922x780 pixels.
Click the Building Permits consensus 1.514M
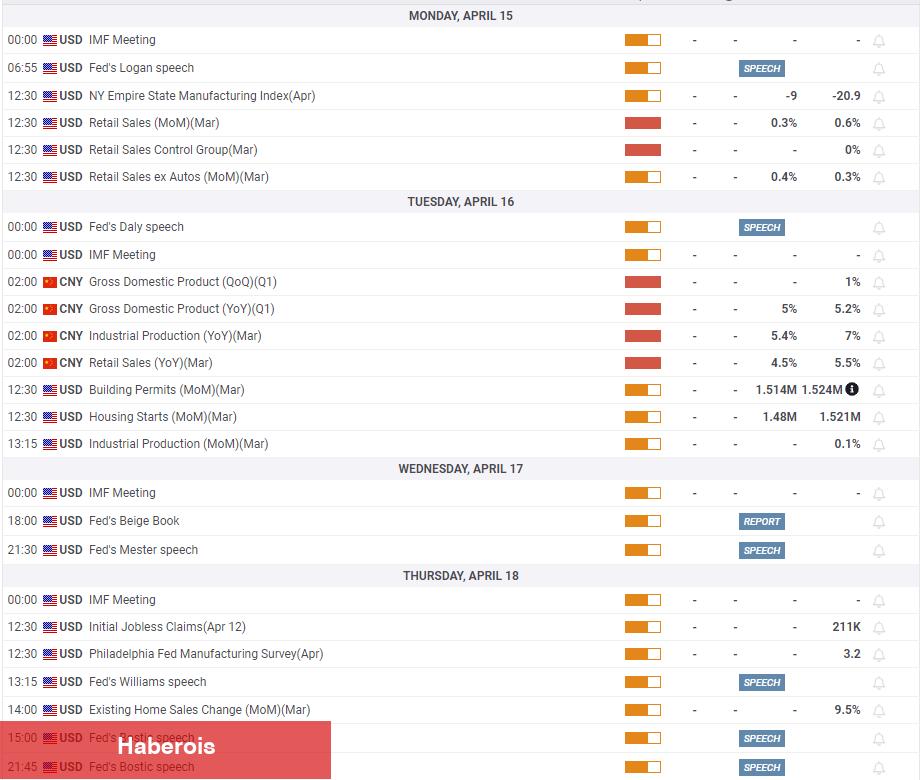coord(776,390)
